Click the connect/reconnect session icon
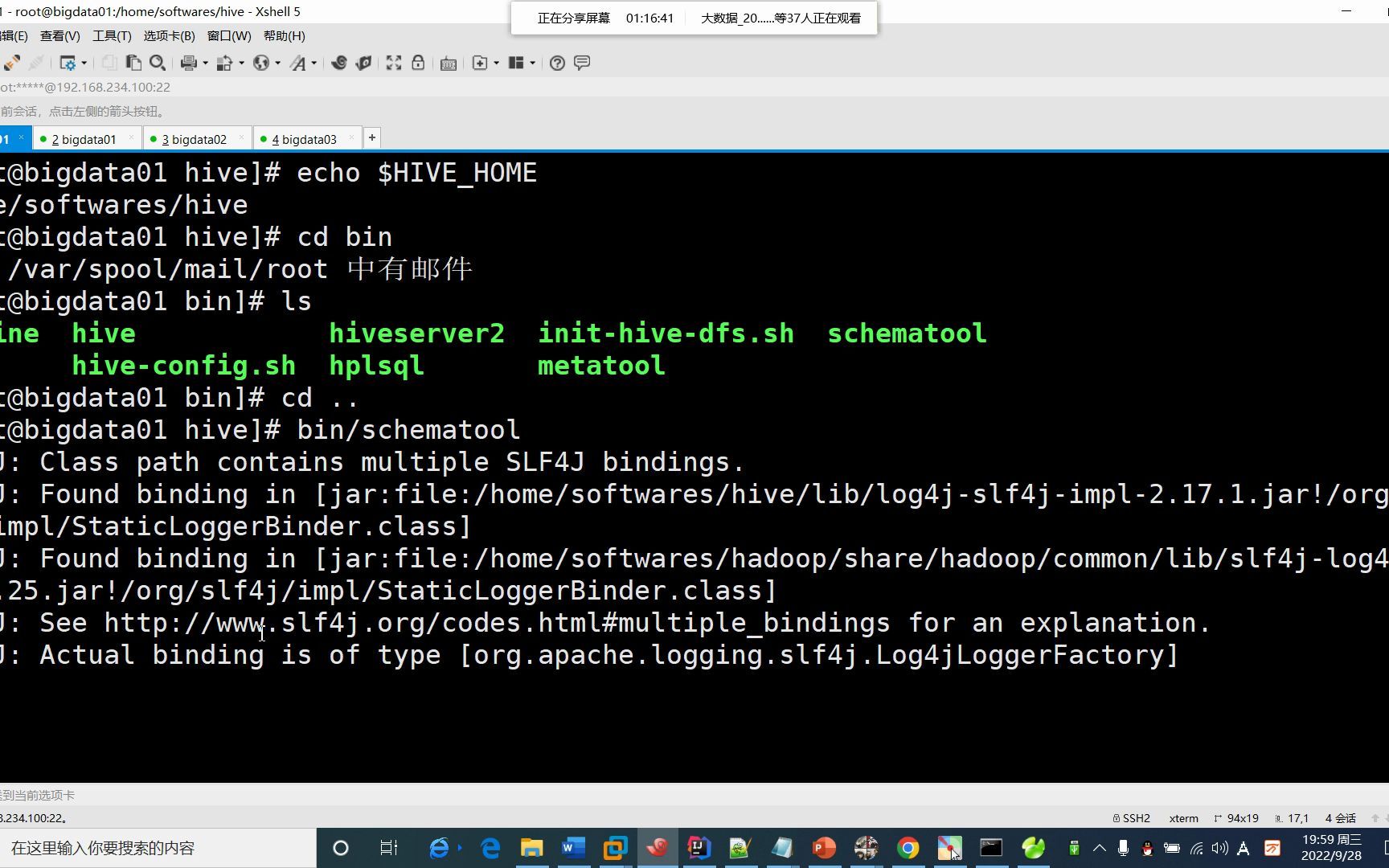The width and height of the screenshot is (1389, 868). click(x=12, y=63)
